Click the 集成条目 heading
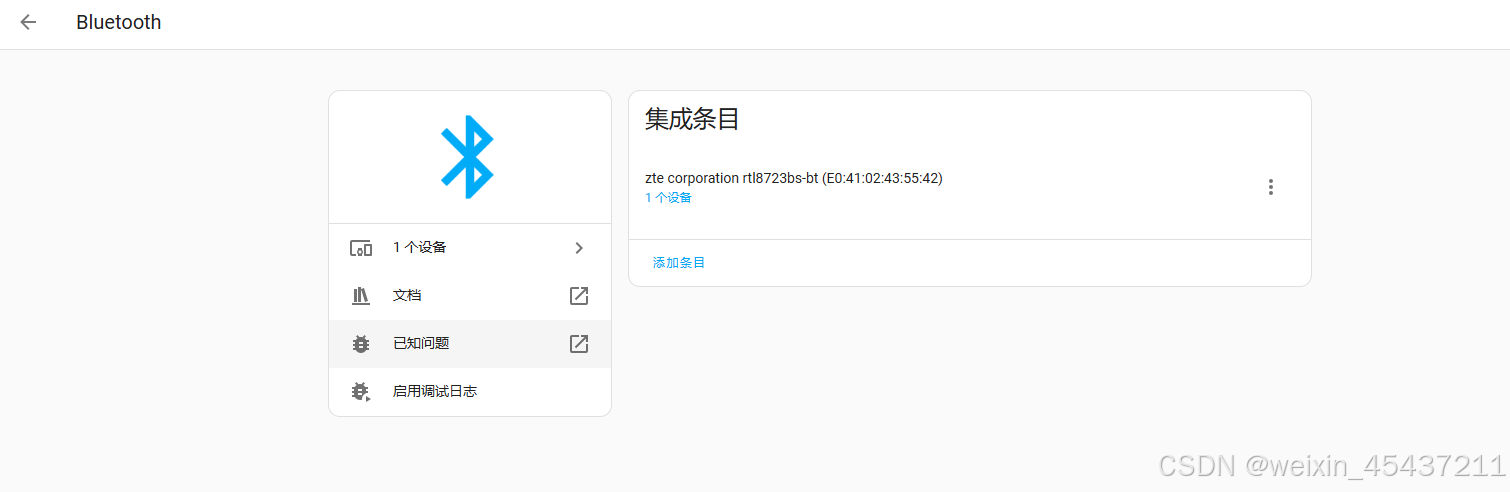Viewport: 1510px width, 492px height. pyautogui.click(x=692, y=119)
